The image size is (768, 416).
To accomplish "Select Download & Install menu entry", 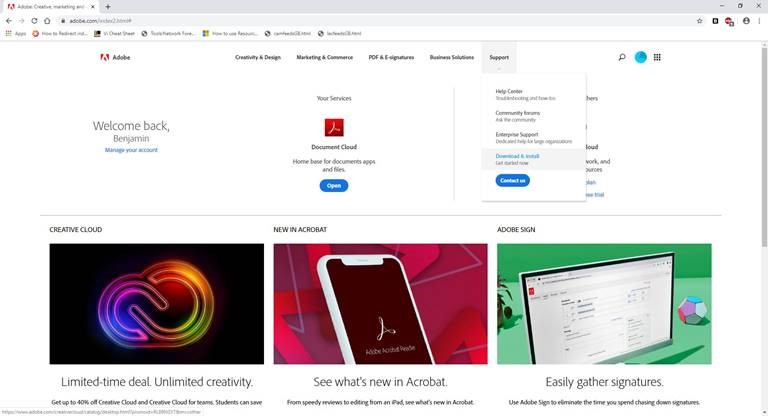I will pyautogui.click(x=517, y=156).
